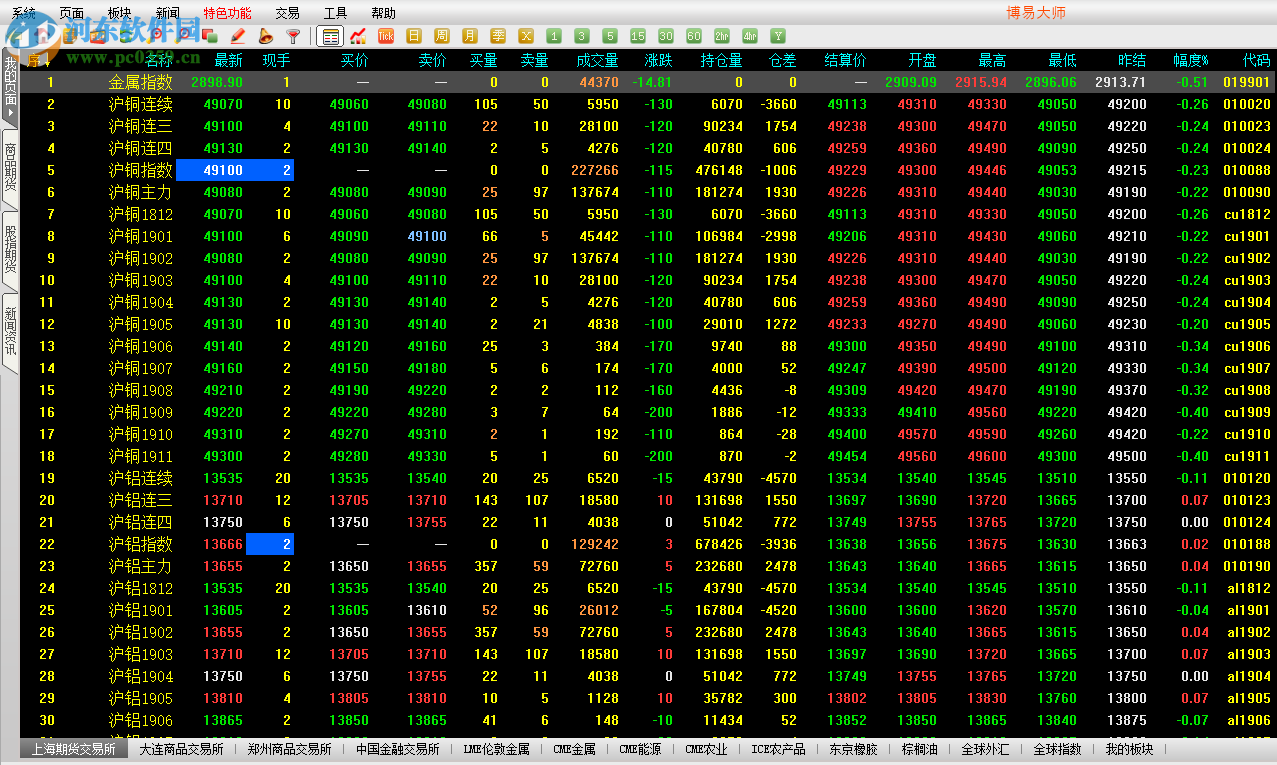Switch to the 全球外汇 tab

pos(986,749)
